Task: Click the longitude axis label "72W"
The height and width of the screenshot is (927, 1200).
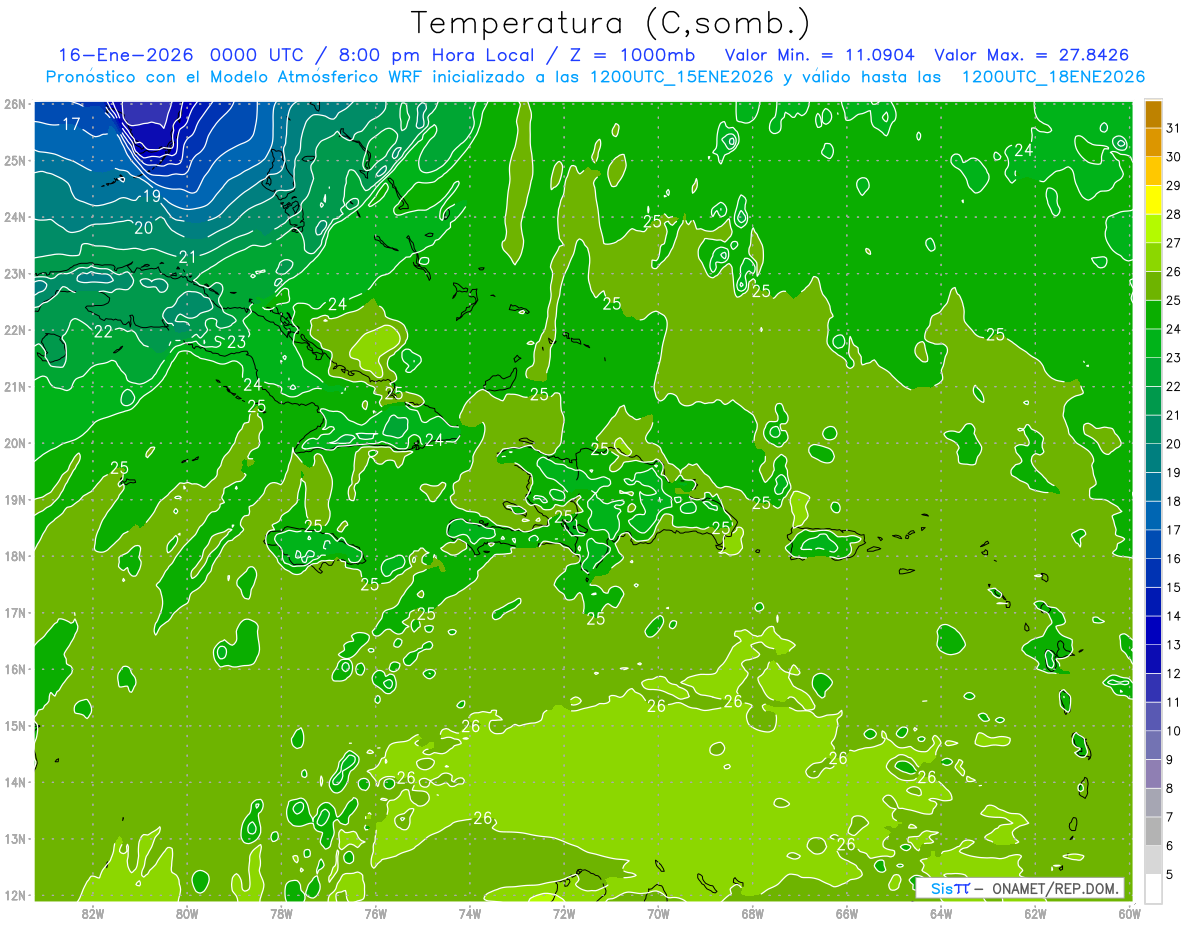Action: coord(564,913)
